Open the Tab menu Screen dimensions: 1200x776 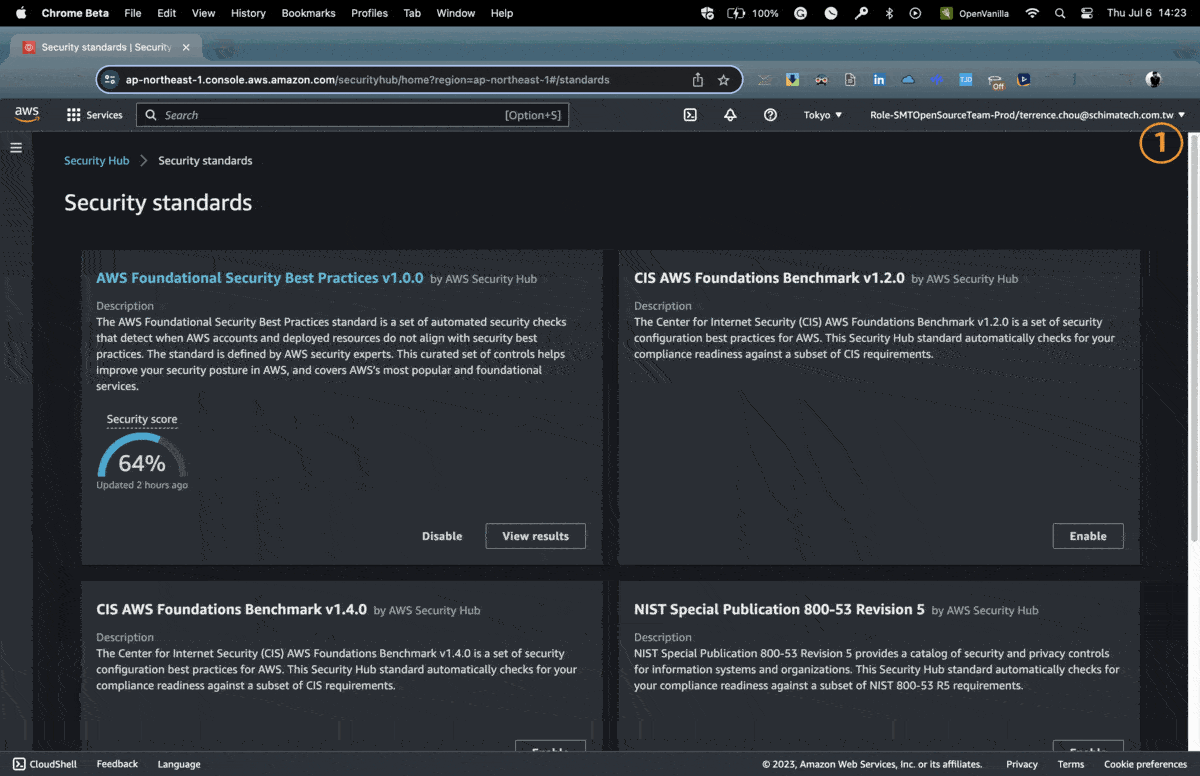point(412,13)
